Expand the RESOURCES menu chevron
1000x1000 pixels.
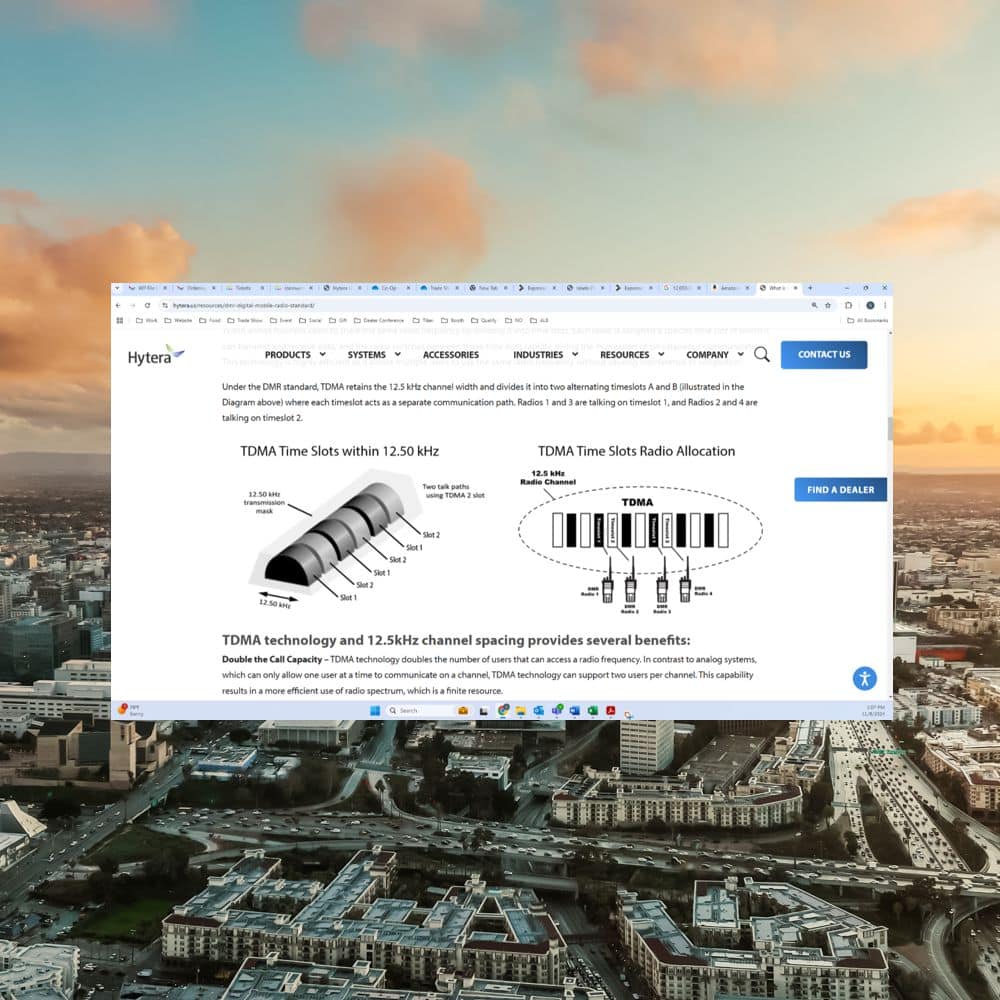[x=661, y=355]
